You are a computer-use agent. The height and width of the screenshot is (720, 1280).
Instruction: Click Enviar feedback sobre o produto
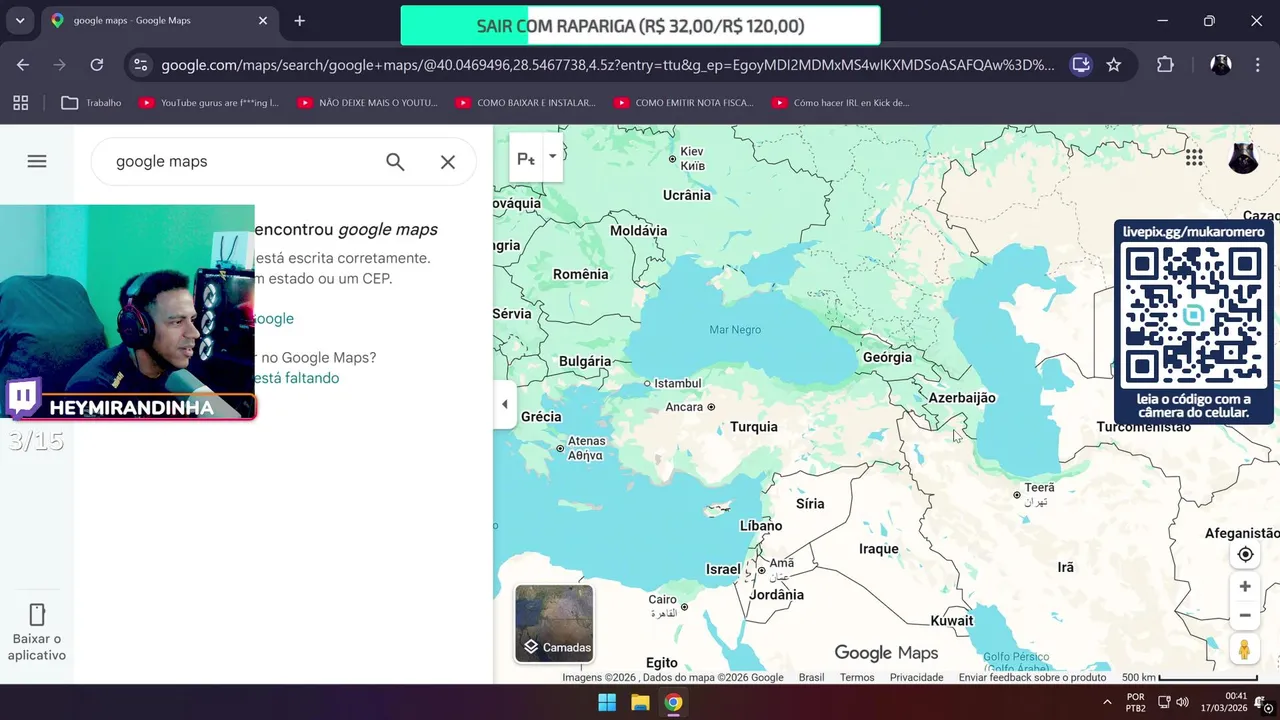1032,677
